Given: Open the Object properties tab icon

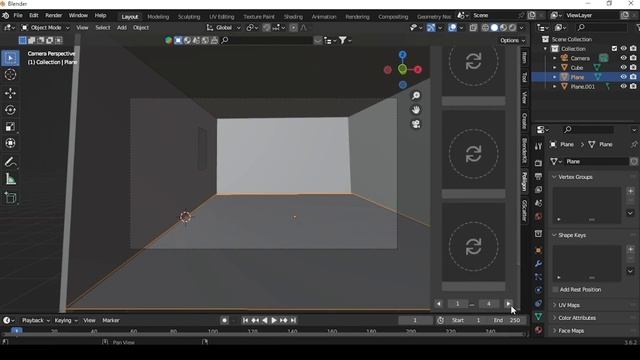Looking at the screenshot, I should pyautogui.click(x=538, y=250).
